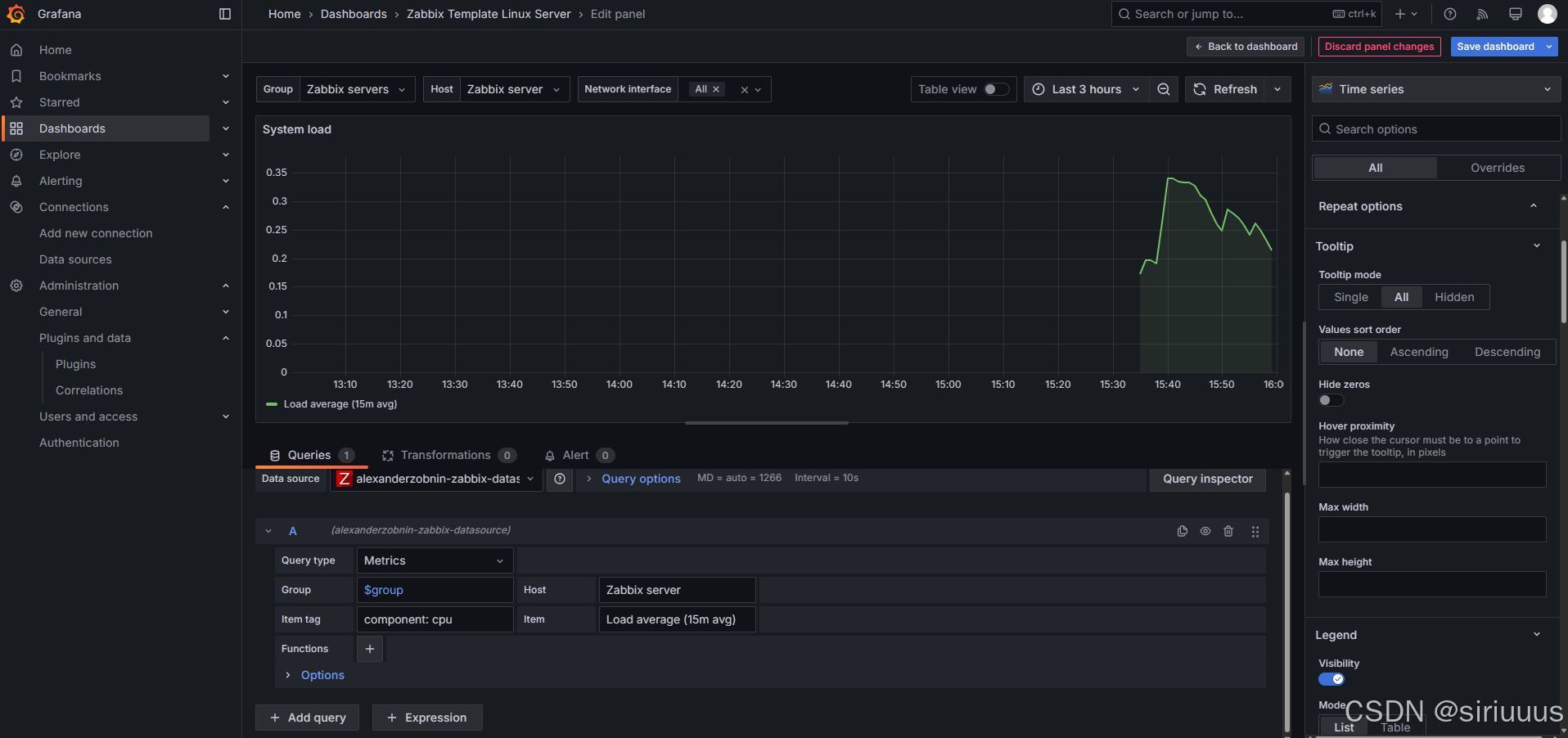Click the Hover proximity input field
This screenshot has width=1568, height=738.
pyautogui.click(x=1432, y=475)
